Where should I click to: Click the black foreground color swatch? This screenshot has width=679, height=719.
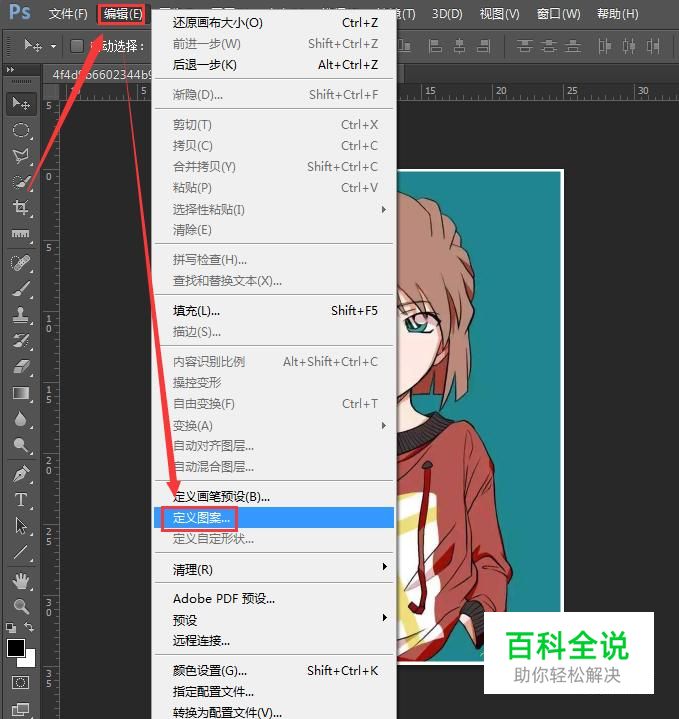pyautogui.click(x=16, y=647)
